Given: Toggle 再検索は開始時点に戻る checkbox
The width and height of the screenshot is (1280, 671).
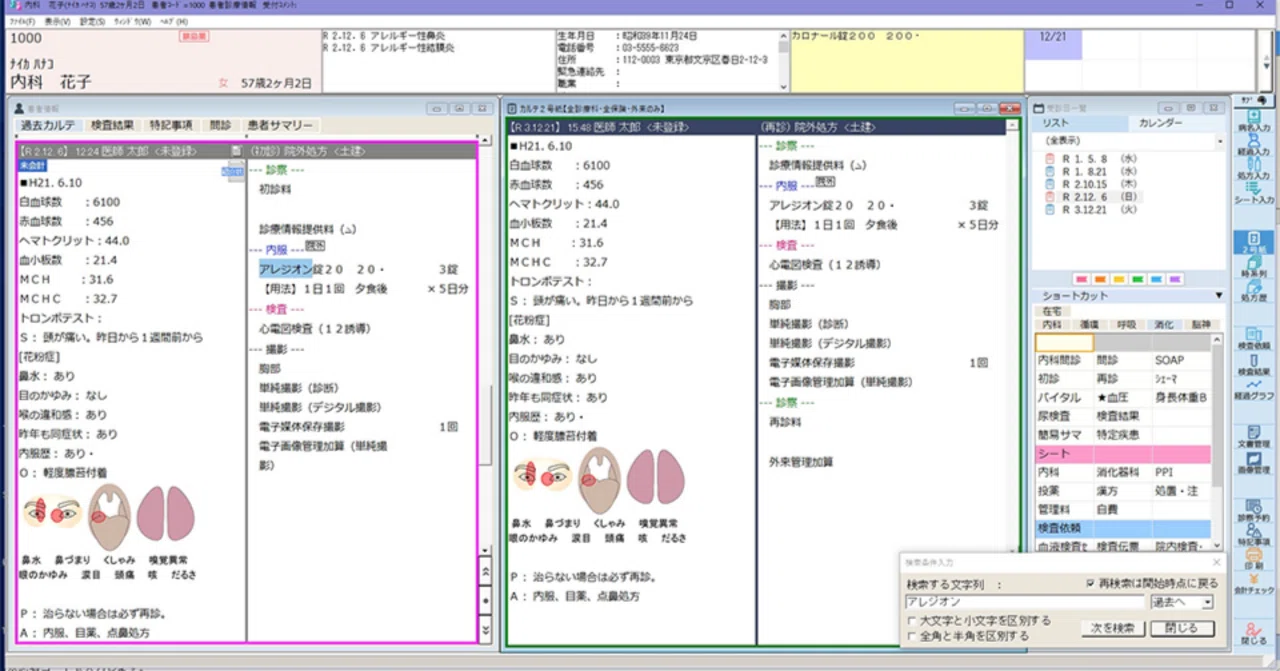Looking at the screenshot, I should coord(1090,583).
